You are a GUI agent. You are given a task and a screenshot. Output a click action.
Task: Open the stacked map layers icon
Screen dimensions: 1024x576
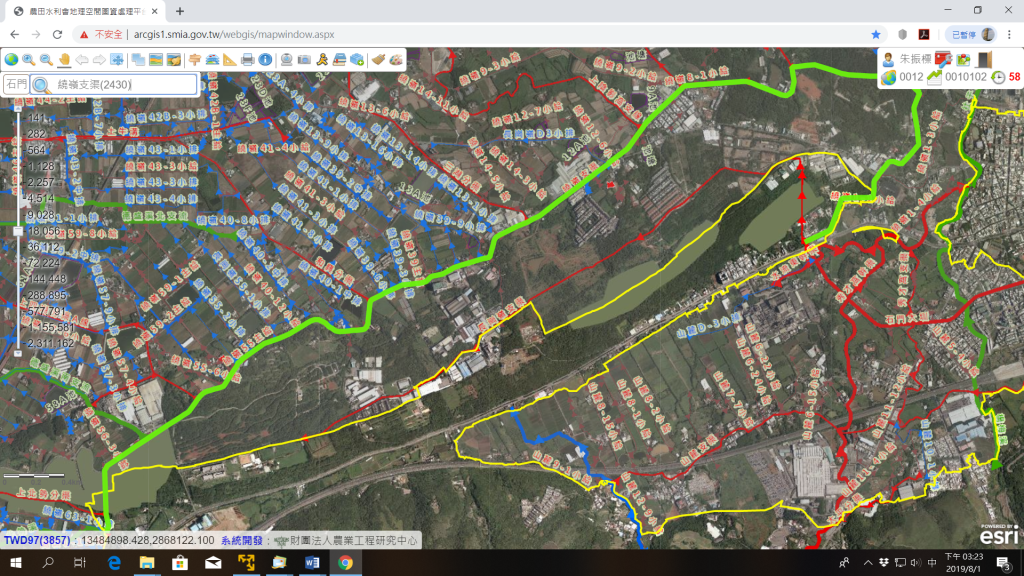point(212,59)
